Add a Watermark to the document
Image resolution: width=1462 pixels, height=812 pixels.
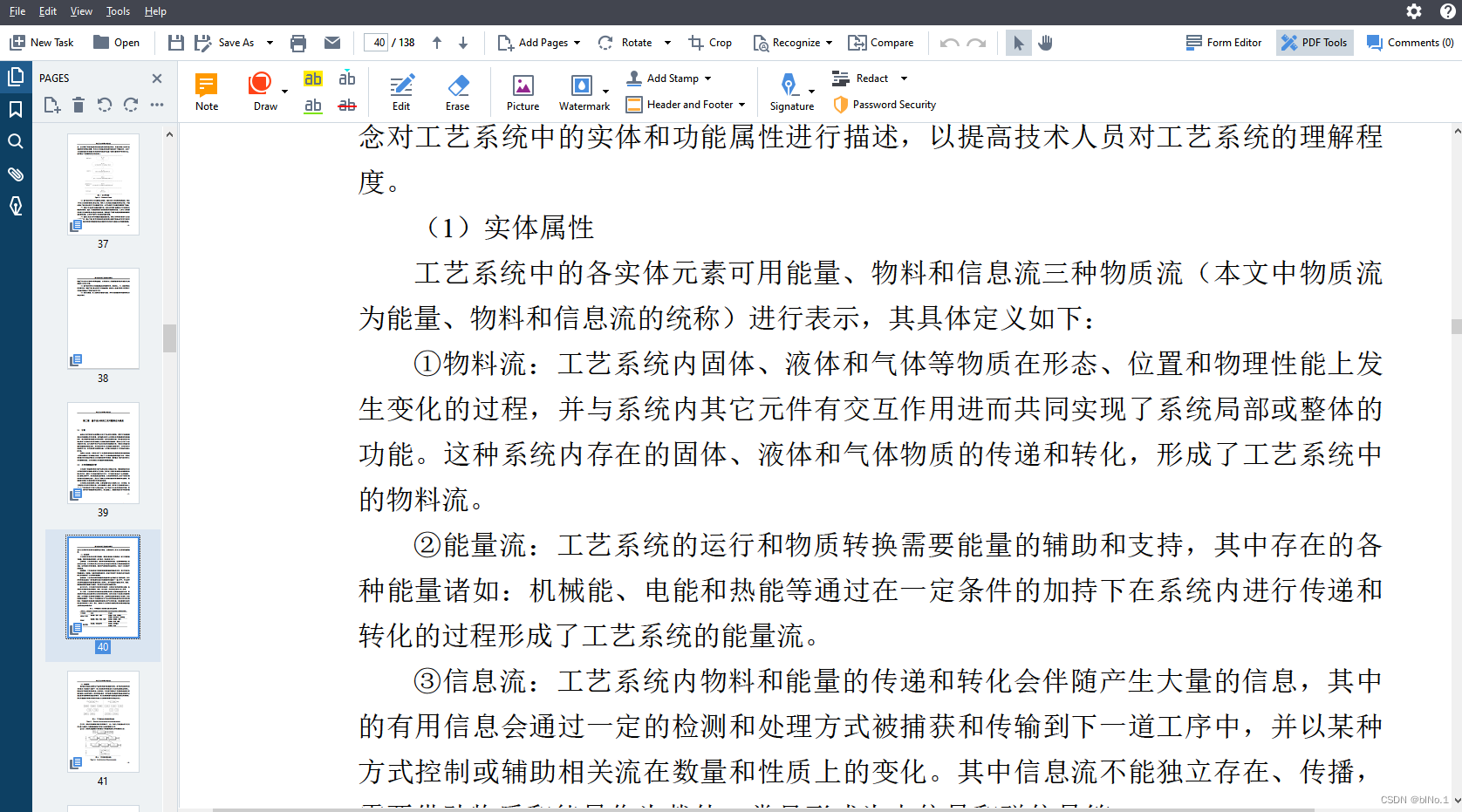(584, 91)
